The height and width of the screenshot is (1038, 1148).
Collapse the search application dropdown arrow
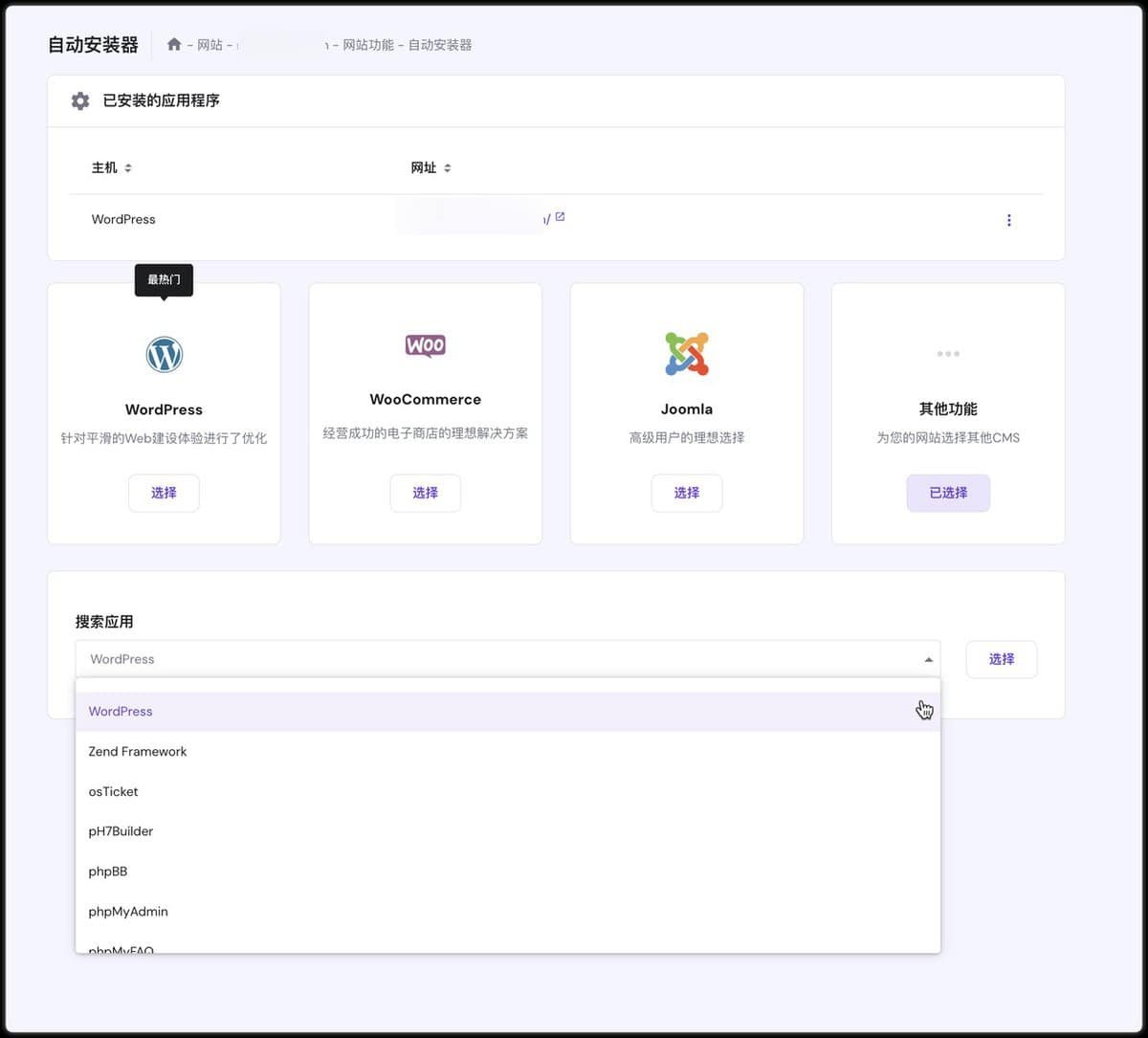coord(928,659)
